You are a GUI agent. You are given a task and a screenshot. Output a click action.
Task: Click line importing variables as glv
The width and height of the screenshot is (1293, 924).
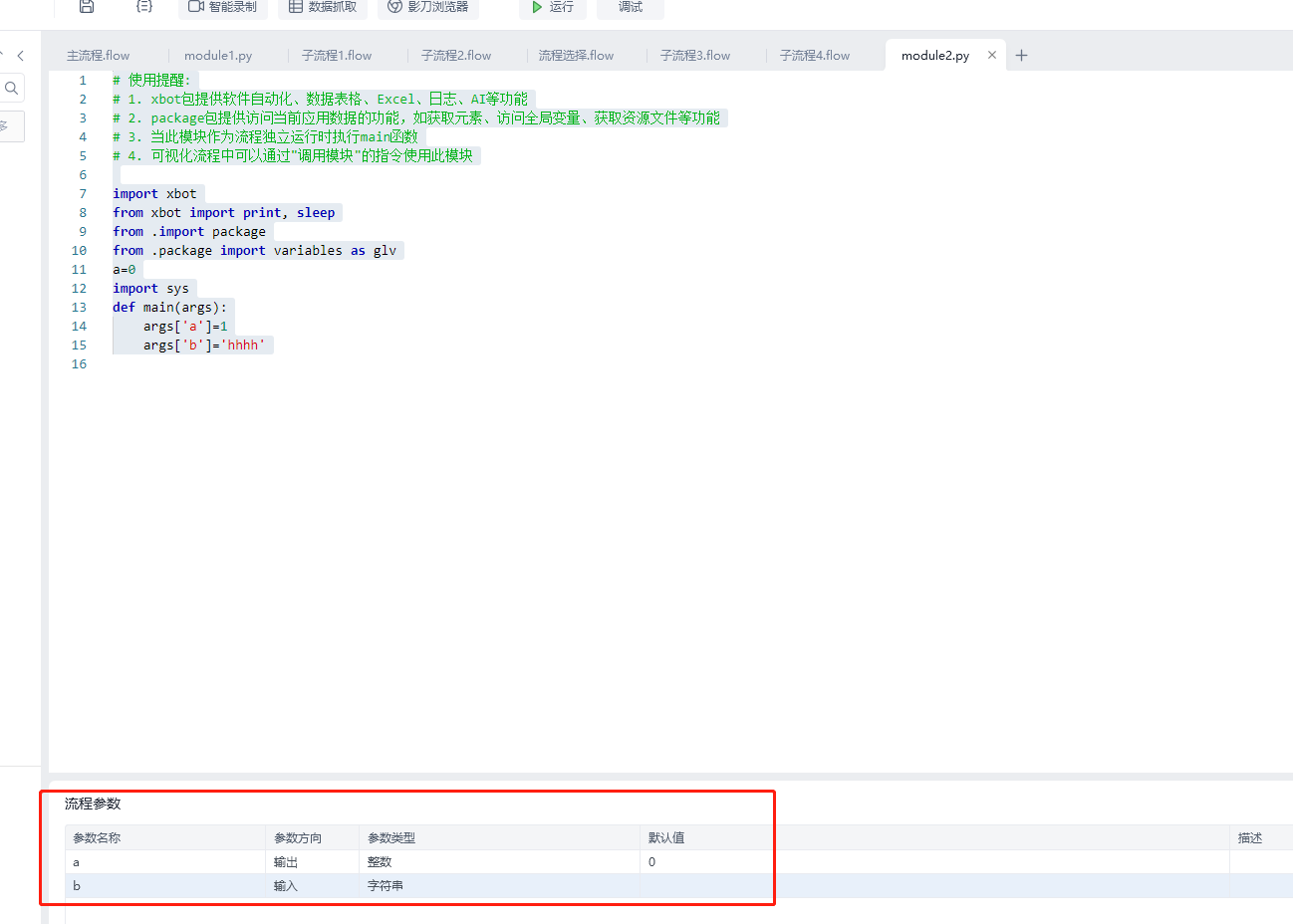point(255,251)
